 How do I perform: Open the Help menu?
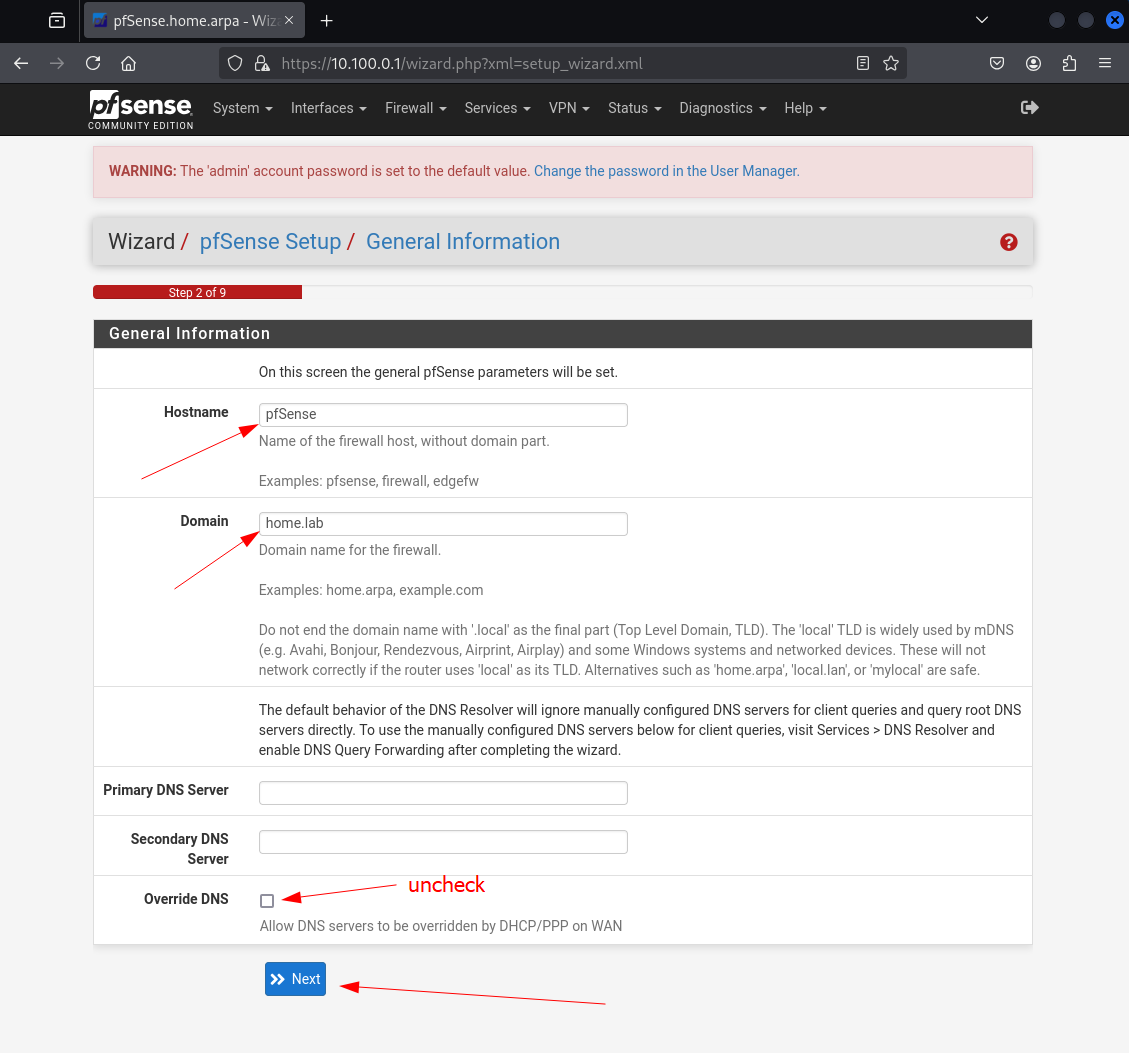tap(805, 108)
